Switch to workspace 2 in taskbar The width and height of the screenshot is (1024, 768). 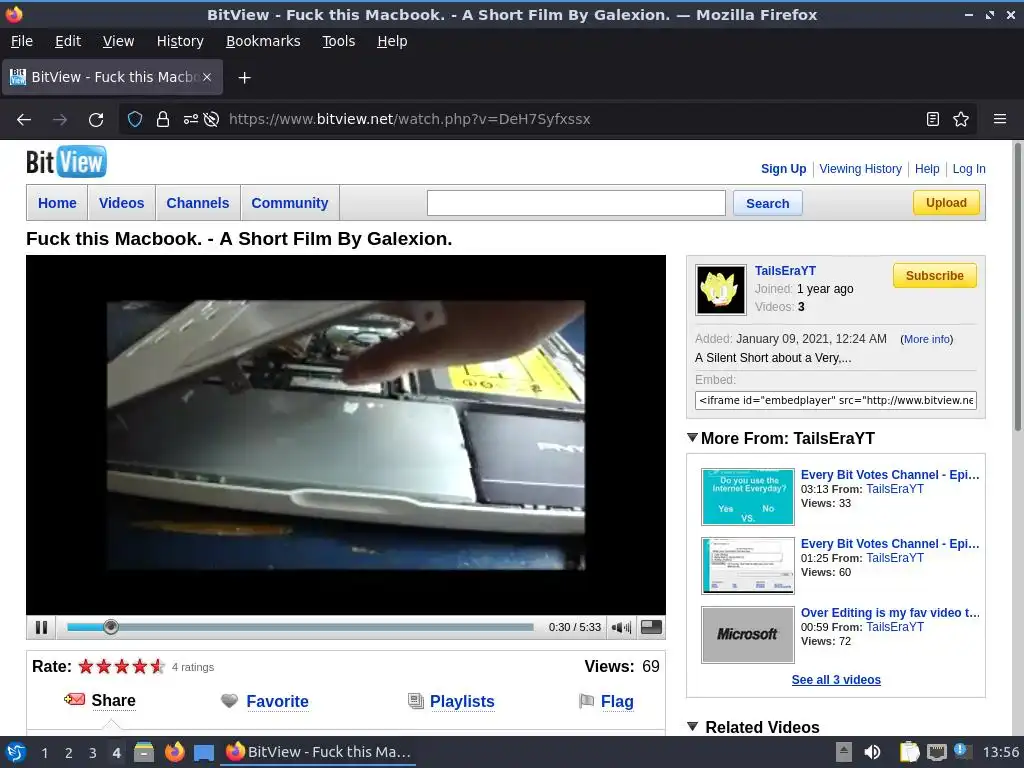(69, 753)
